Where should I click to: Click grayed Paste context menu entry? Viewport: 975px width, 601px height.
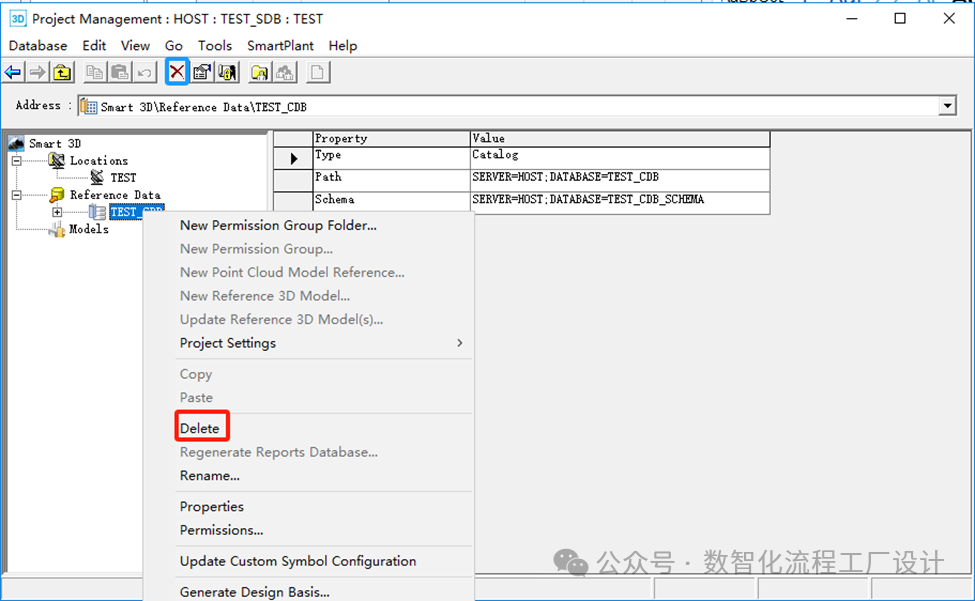(196, 398)
